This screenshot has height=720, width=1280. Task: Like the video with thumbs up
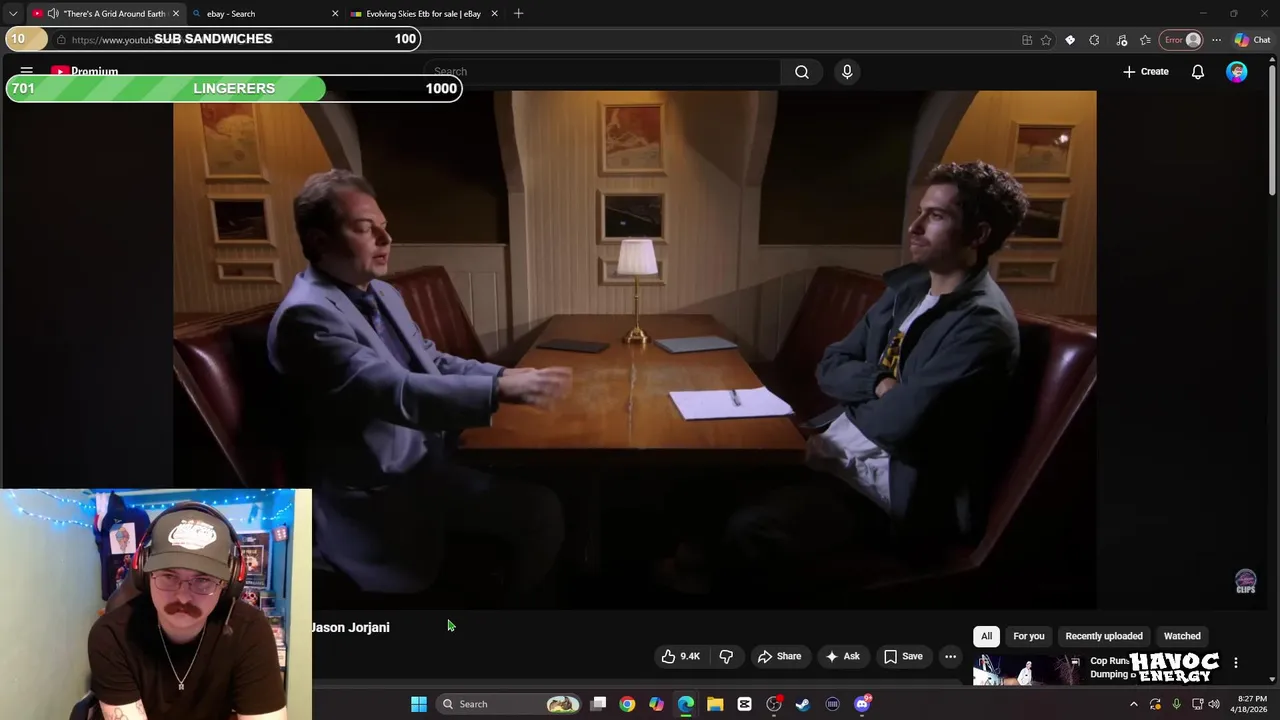tap(680, 656)
